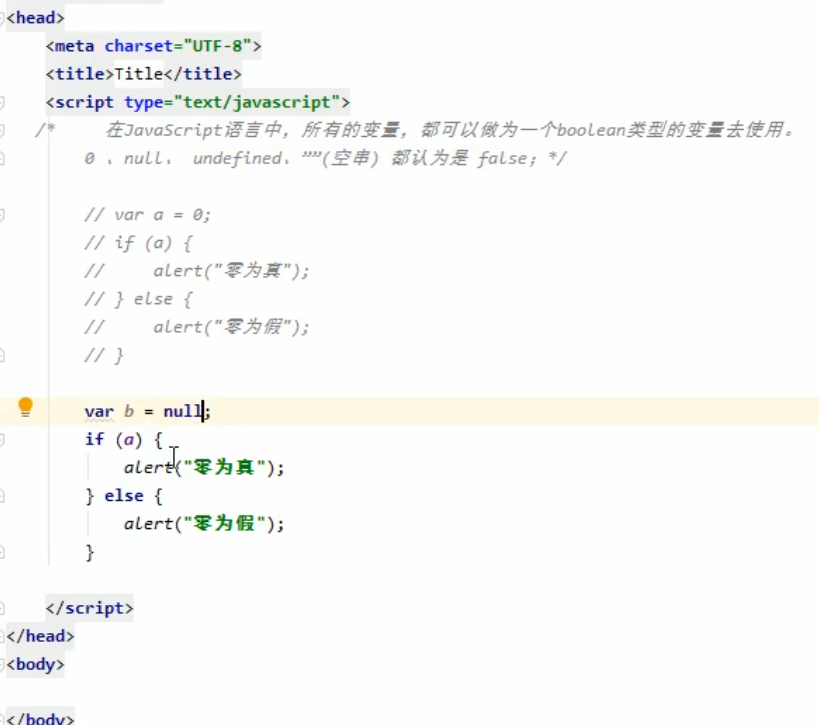Click the comment line starting '在JavaScript语言中'

tap(450, 130)
